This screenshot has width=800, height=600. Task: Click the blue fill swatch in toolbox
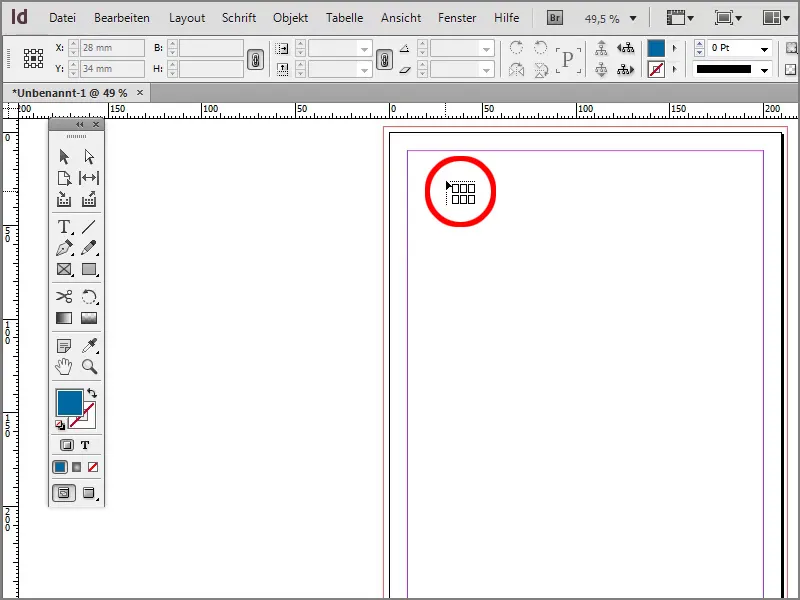[x=69, y=403]
